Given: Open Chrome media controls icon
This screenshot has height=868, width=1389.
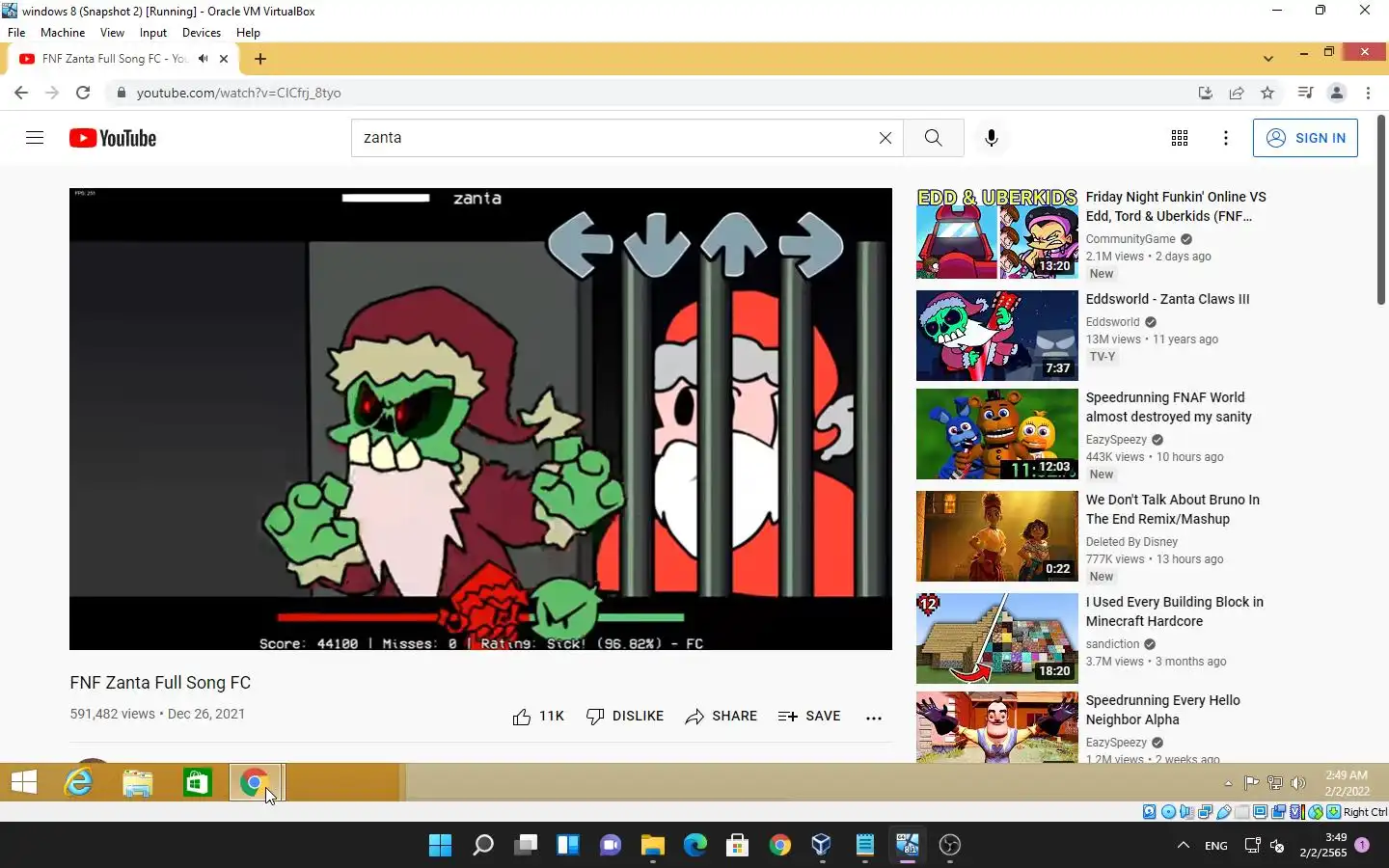Looking at the screenshot, I should coord(1305,93).
